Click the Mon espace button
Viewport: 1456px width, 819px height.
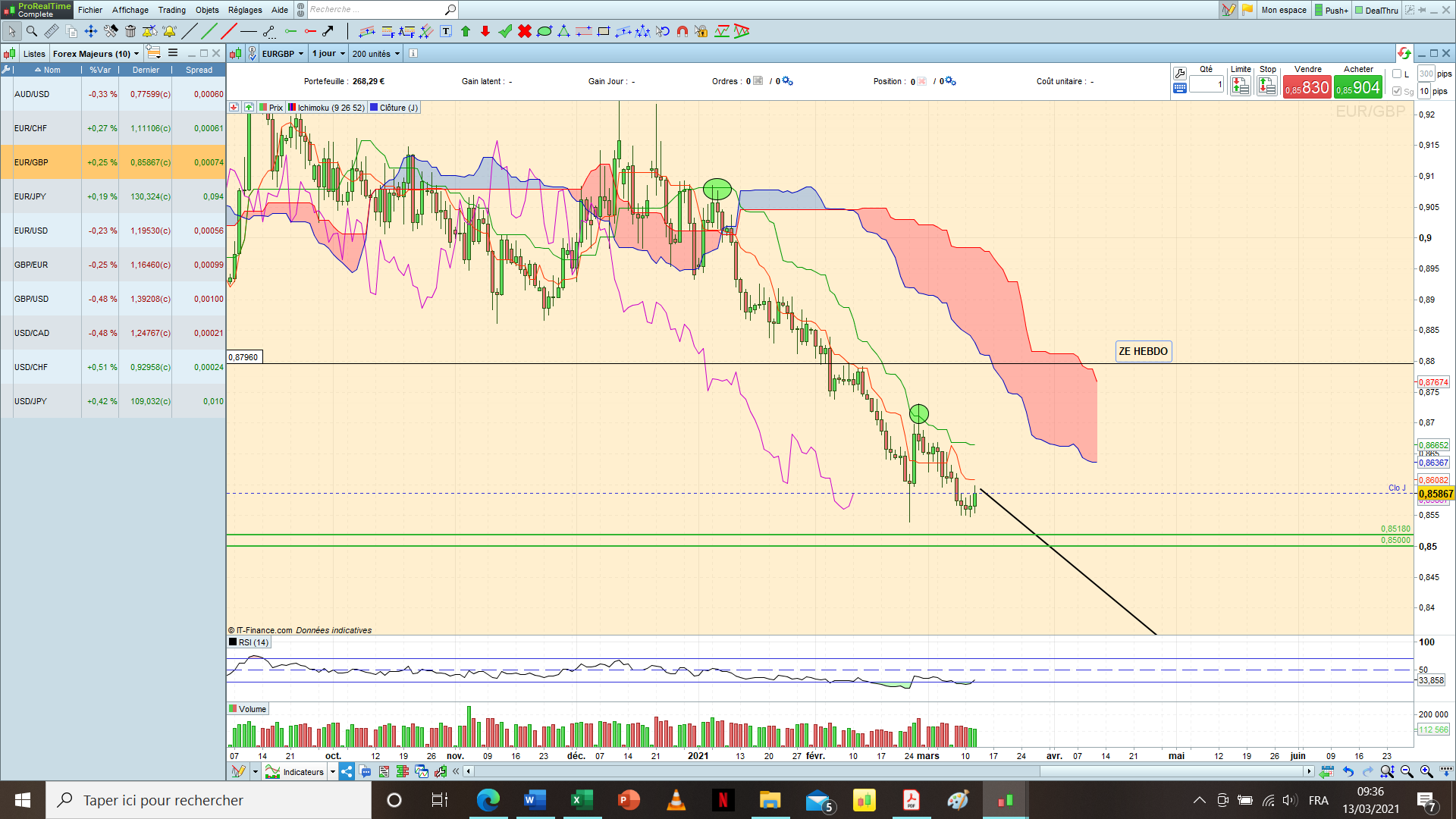point(1284,10)
